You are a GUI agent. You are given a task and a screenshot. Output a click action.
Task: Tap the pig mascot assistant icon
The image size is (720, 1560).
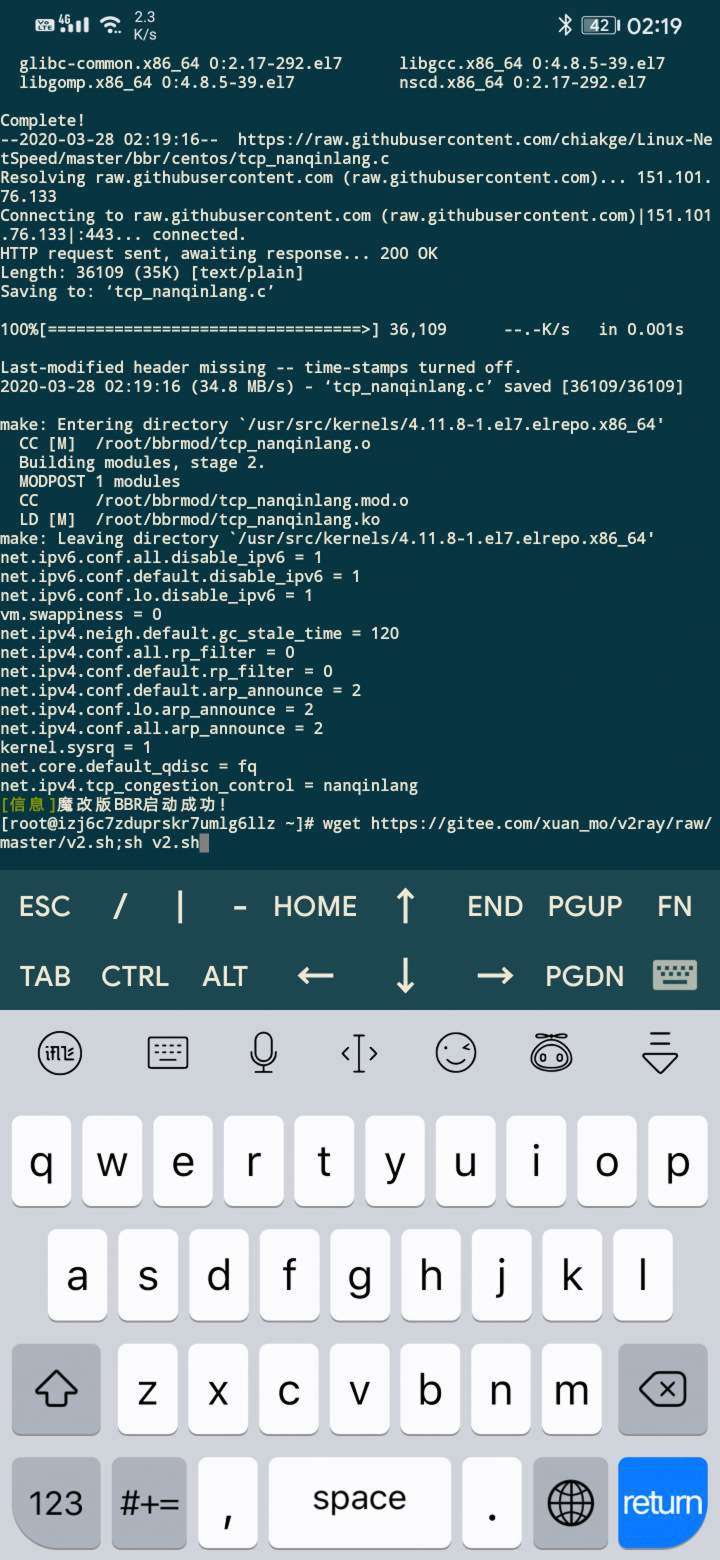551,1052
